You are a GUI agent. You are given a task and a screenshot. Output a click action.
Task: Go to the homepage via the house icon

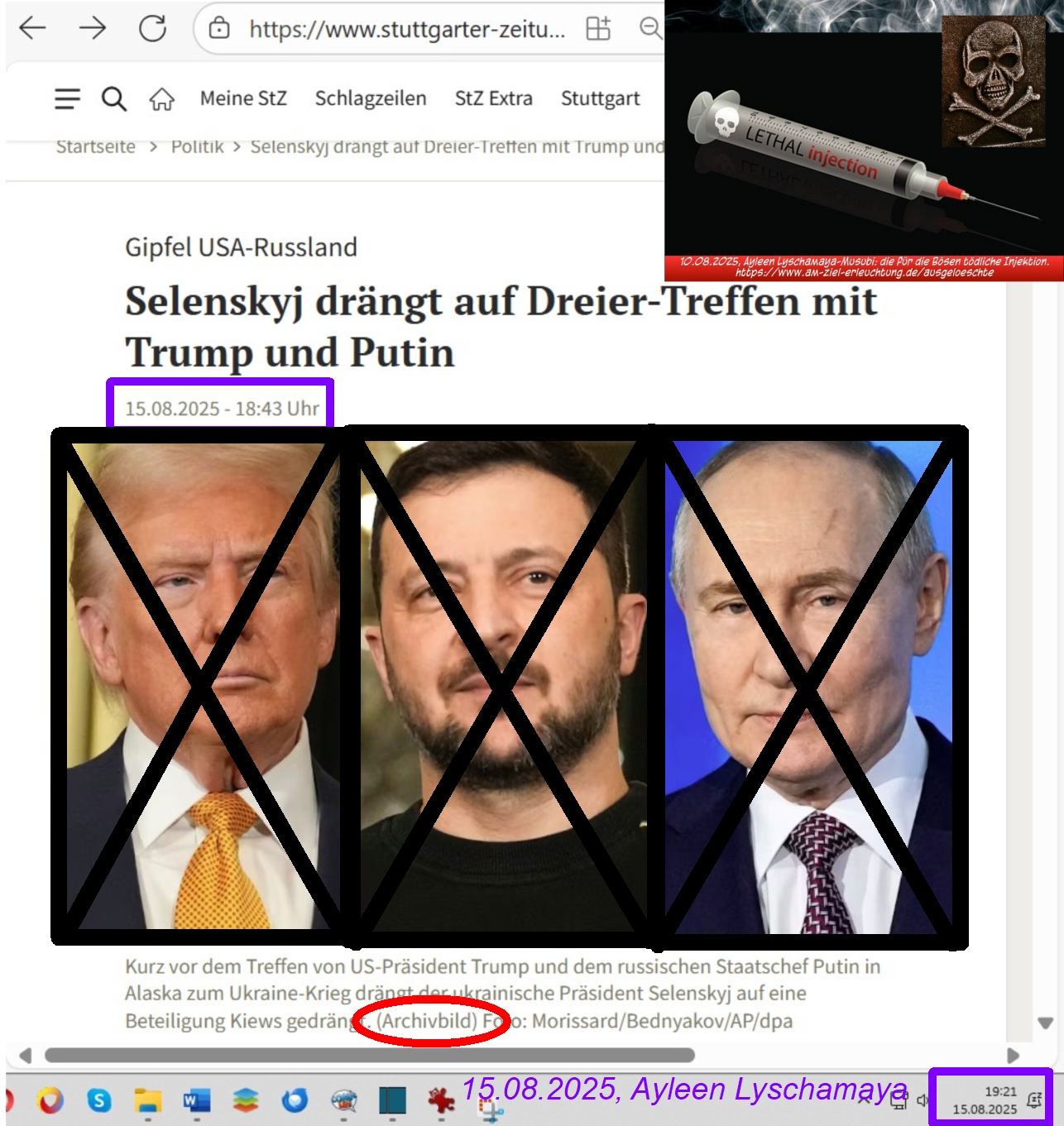coord(161,100)
